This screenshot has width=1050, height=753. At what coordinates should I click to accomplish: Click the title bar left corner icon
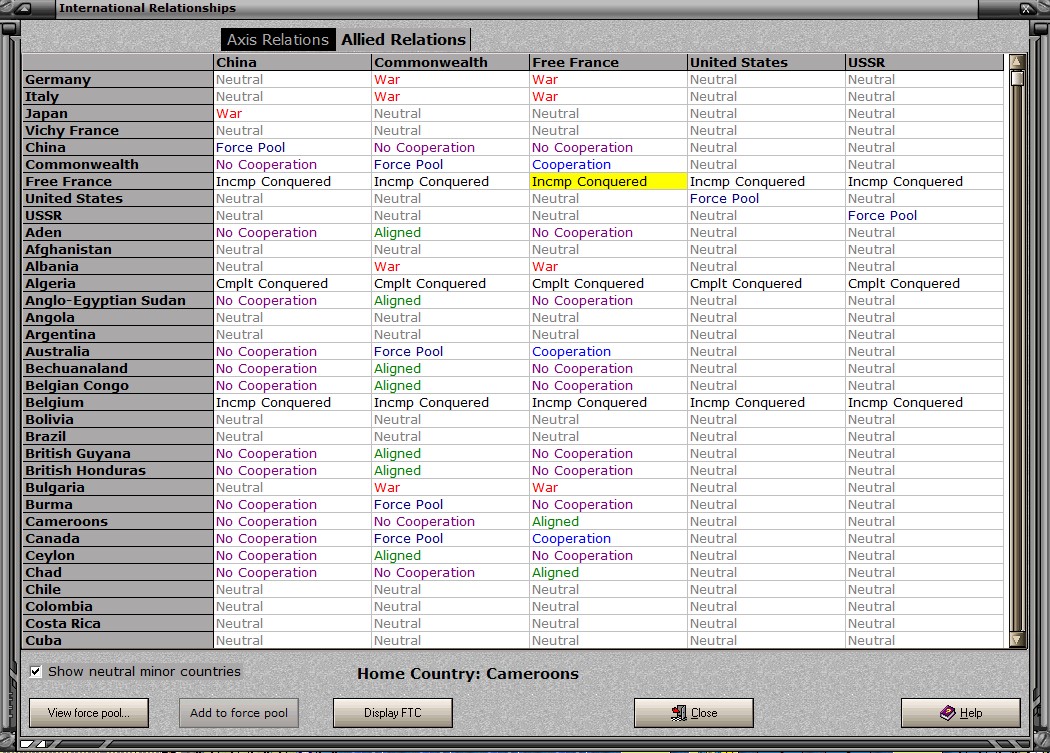22,9
